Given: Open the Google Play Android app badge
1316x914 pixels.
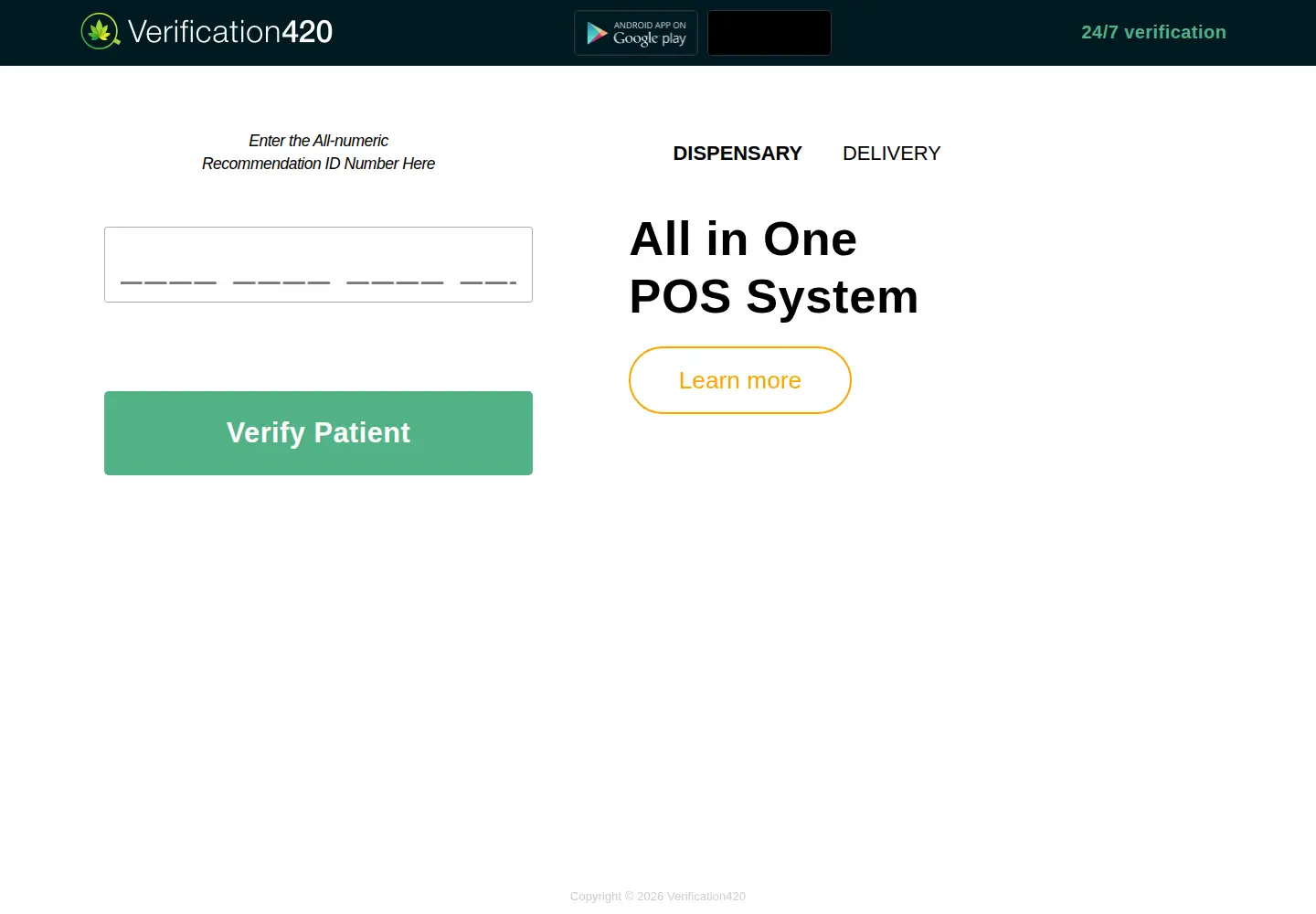Looking at the screenshot, I should [x=636, y=33].
